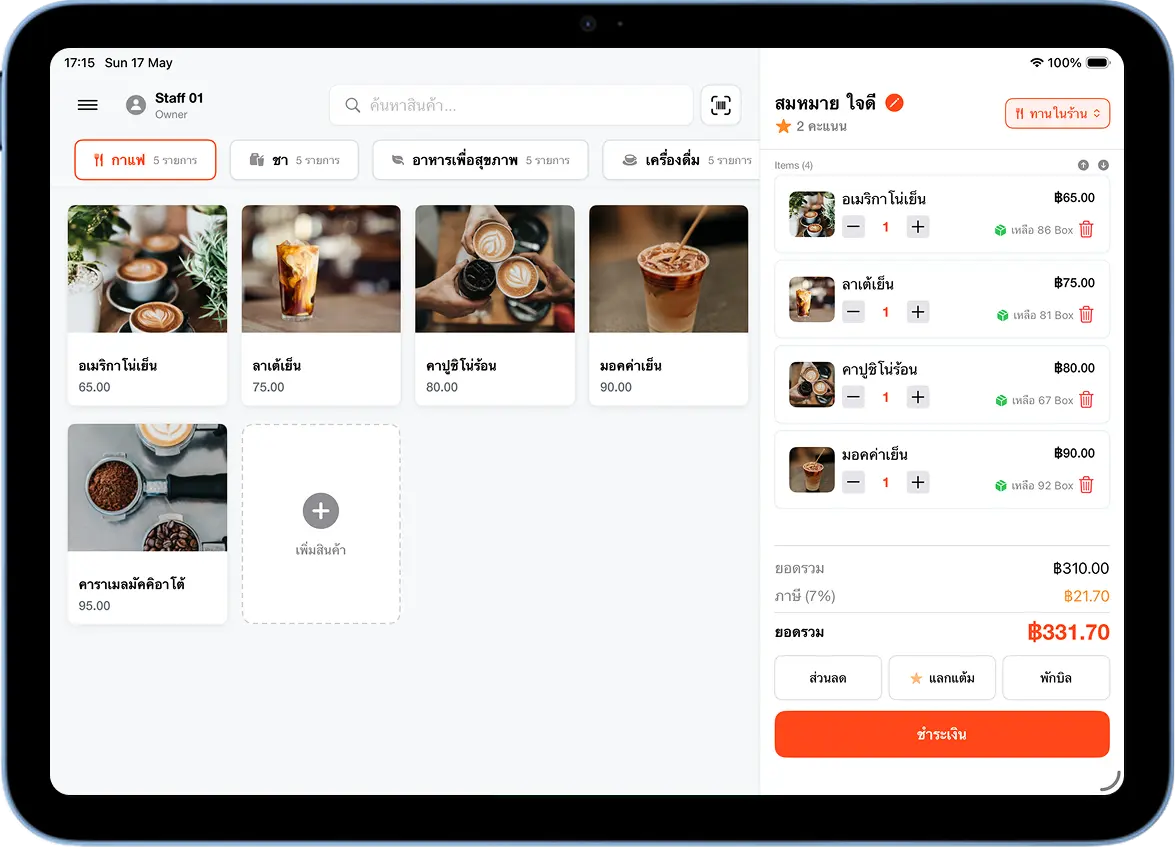Delete มอคค่าเย็น from the cart
The image size is (1175, 847).
(1086, 485)
